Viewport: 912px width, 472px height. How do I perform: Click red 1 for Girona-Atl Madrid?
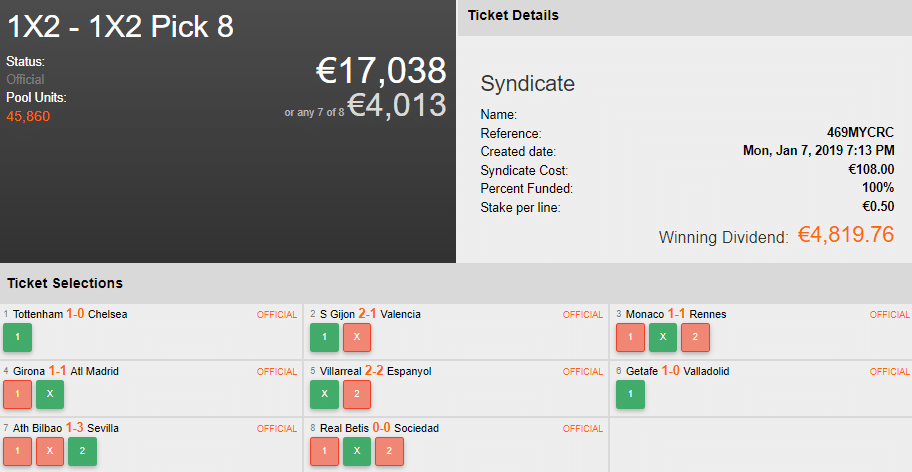[17, 394]
